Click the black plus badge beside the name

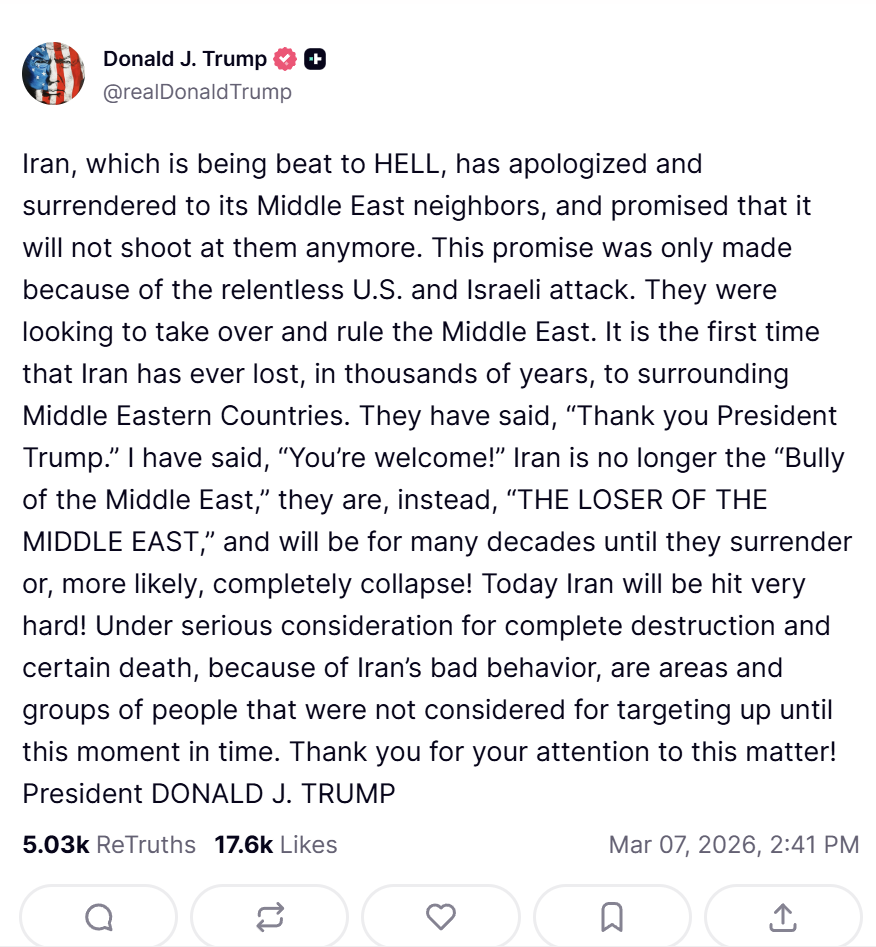(x=314, y=59)
